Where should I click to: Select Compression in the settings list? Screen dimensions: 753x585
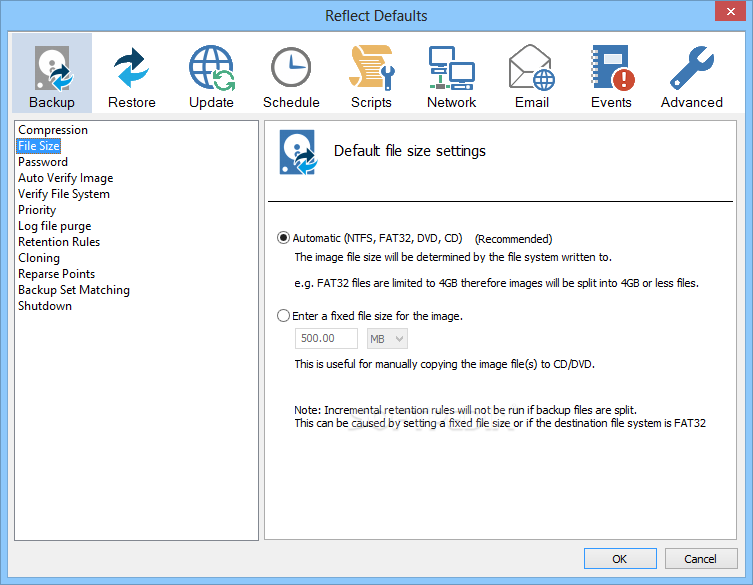[53, 130]
